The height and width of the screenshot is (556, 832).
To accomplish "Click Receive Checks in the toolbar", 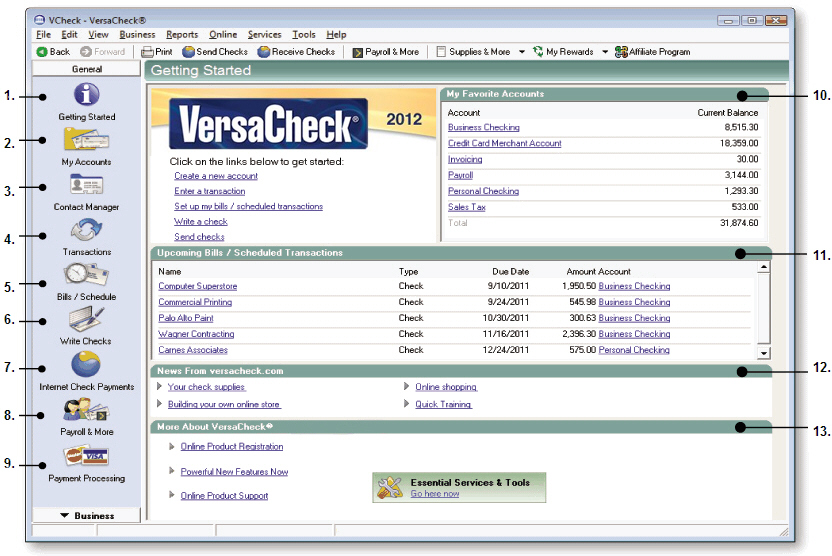I will click(296, 51).
